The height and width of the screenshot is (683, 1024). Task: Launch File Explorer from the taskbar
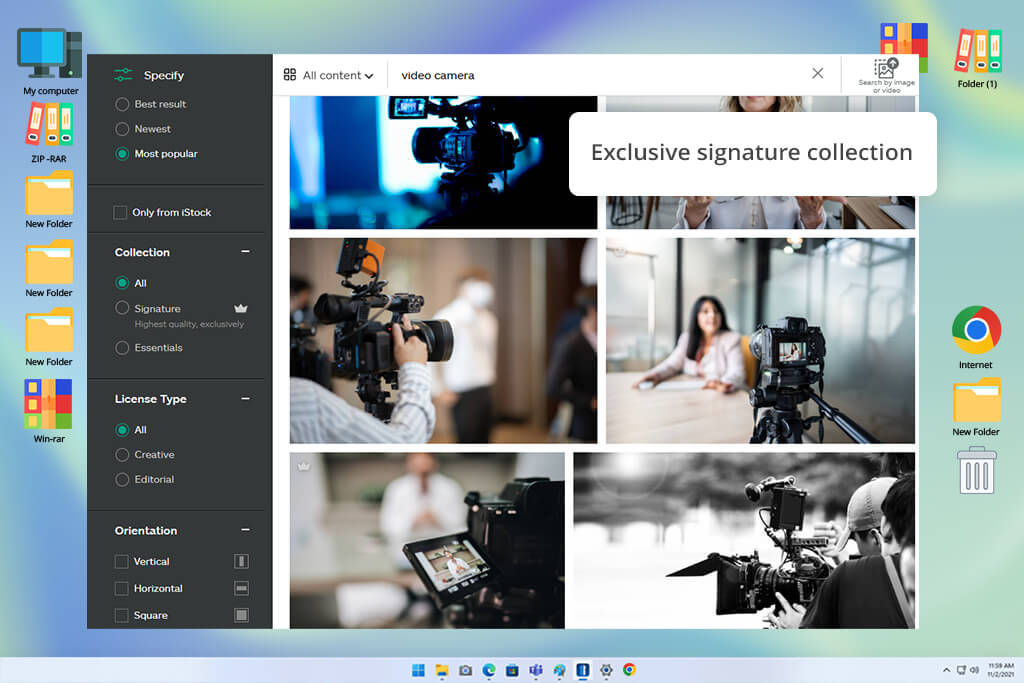pos(442,670)
